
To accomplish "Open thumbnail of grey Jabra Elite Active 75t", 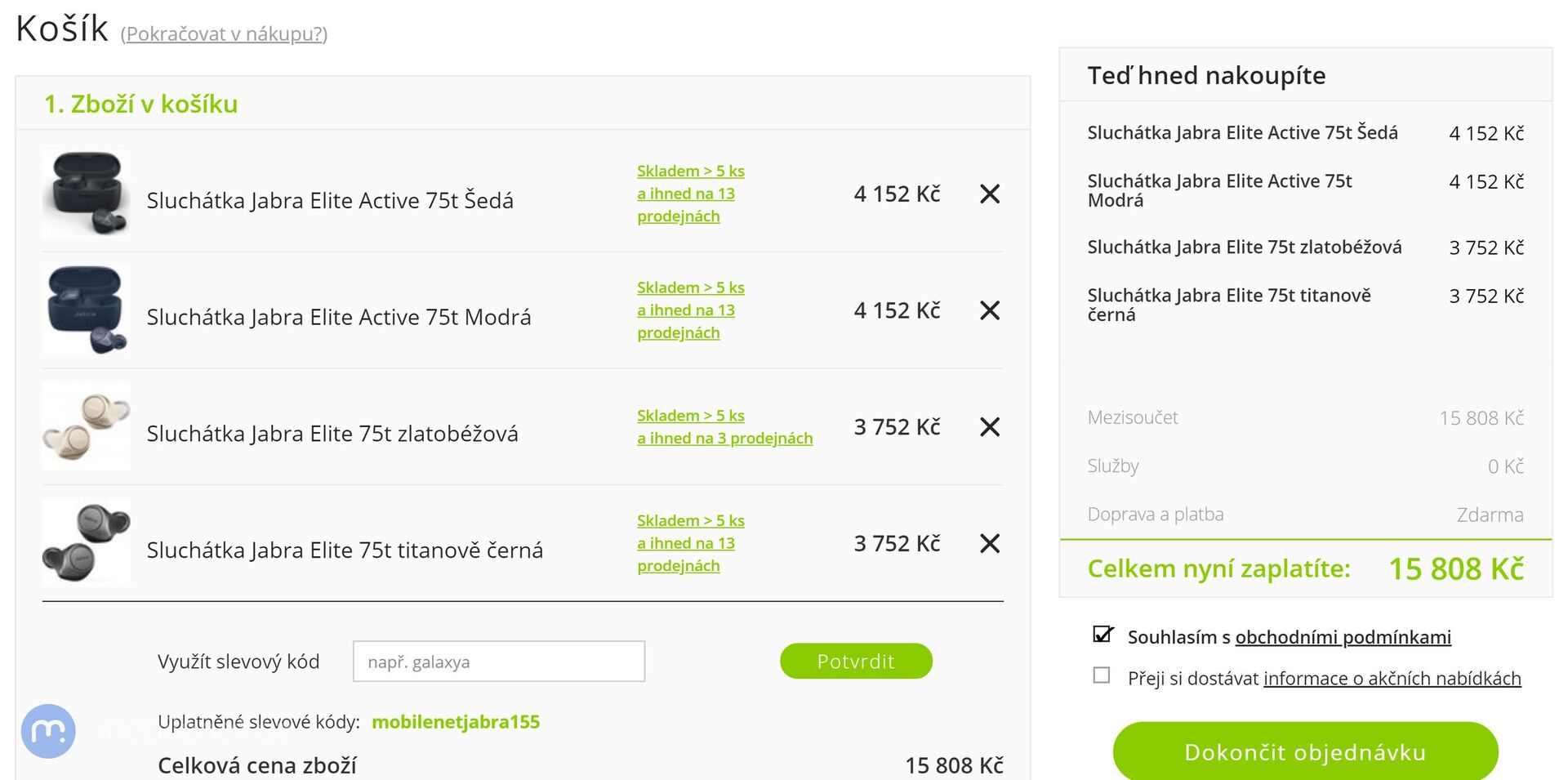I will coord(86,194).
